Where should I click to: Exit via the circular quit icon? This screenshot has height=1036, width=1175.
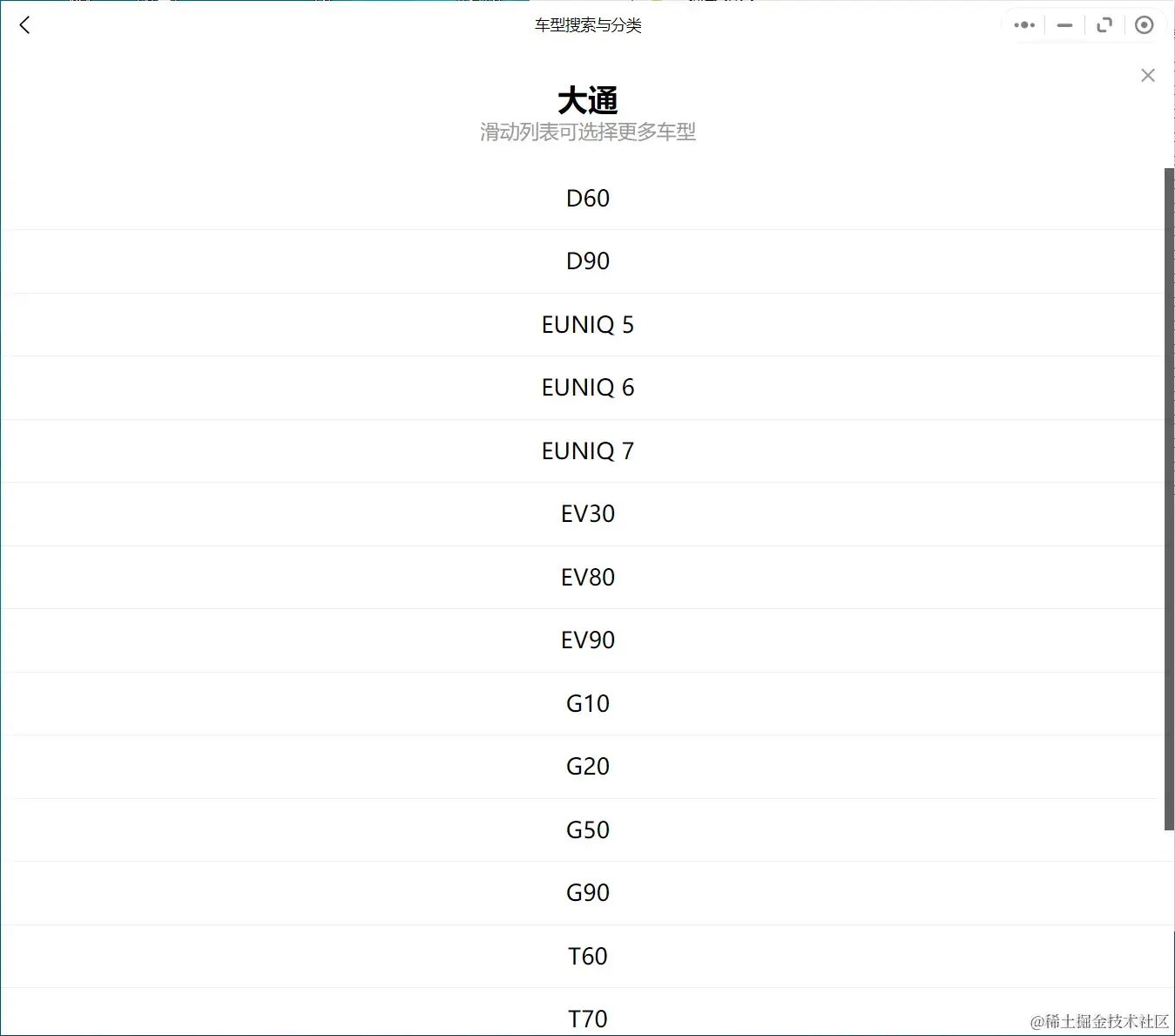1144,24
